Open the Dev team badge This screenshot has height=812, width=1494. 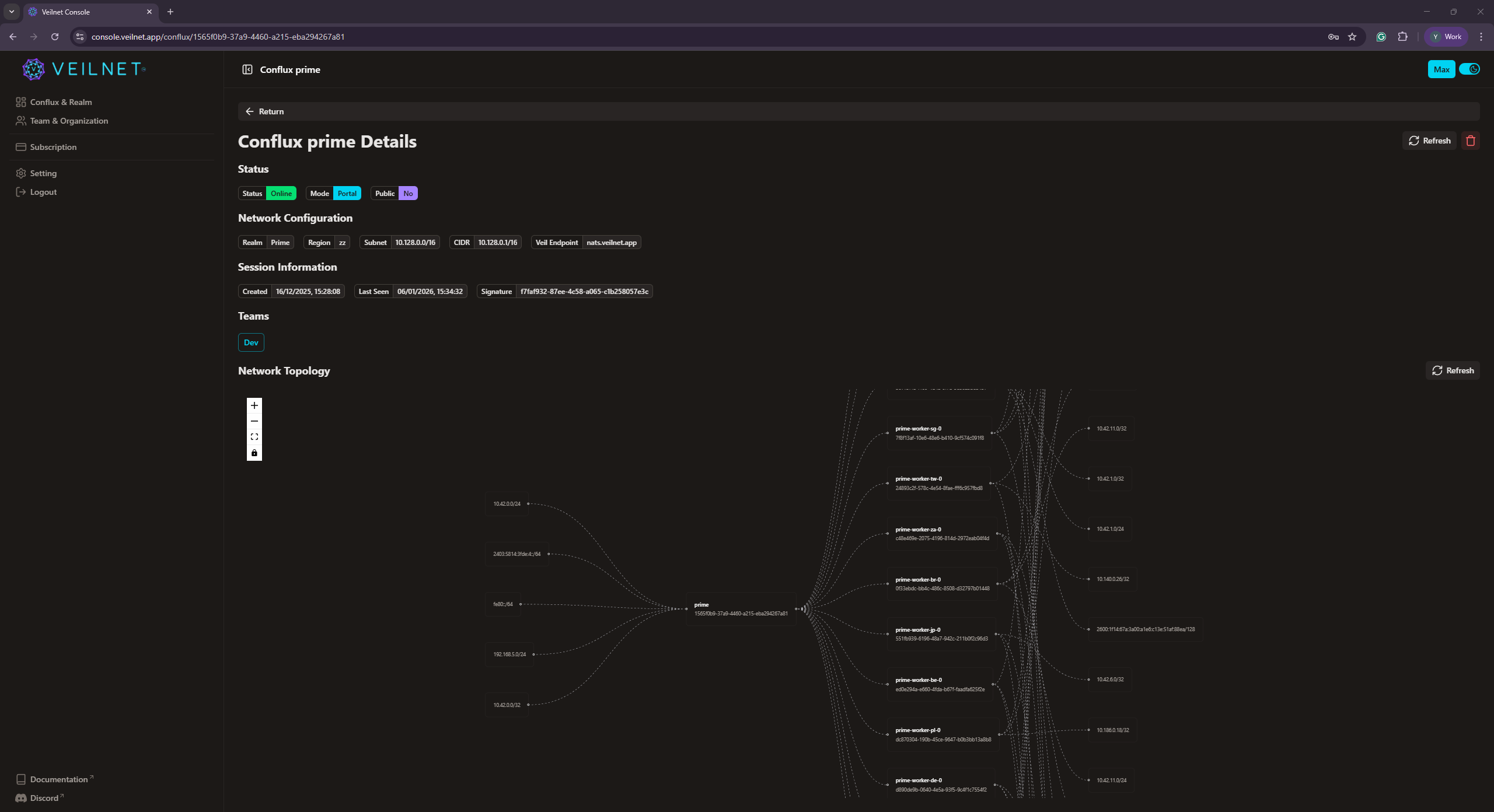pos(250,342)
